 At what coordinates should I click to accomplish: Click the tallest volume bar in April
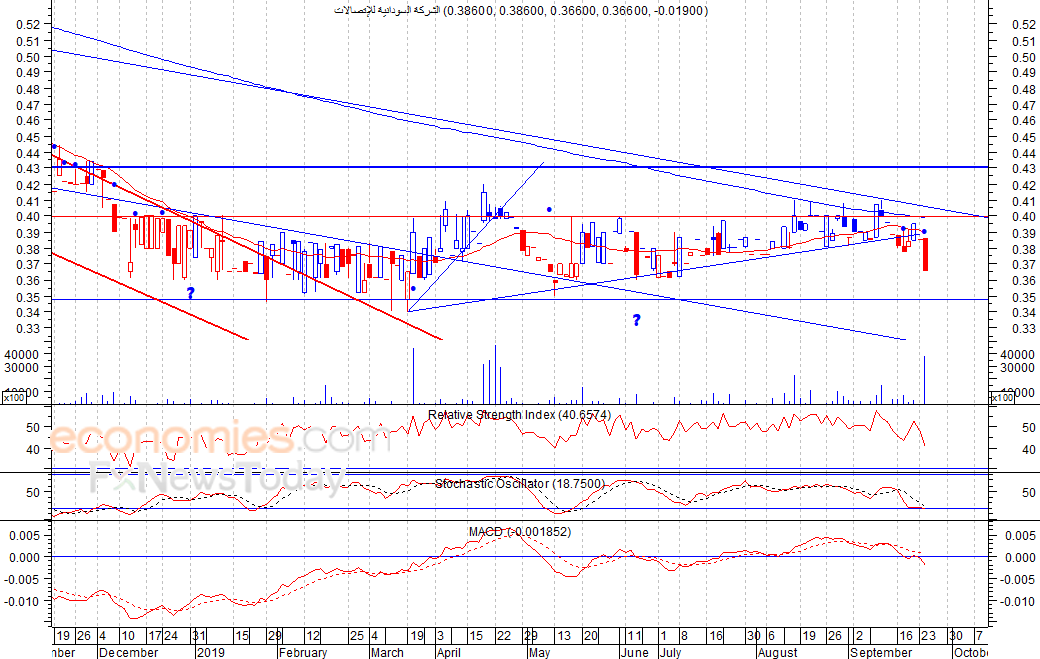click(x=495, y=374)
